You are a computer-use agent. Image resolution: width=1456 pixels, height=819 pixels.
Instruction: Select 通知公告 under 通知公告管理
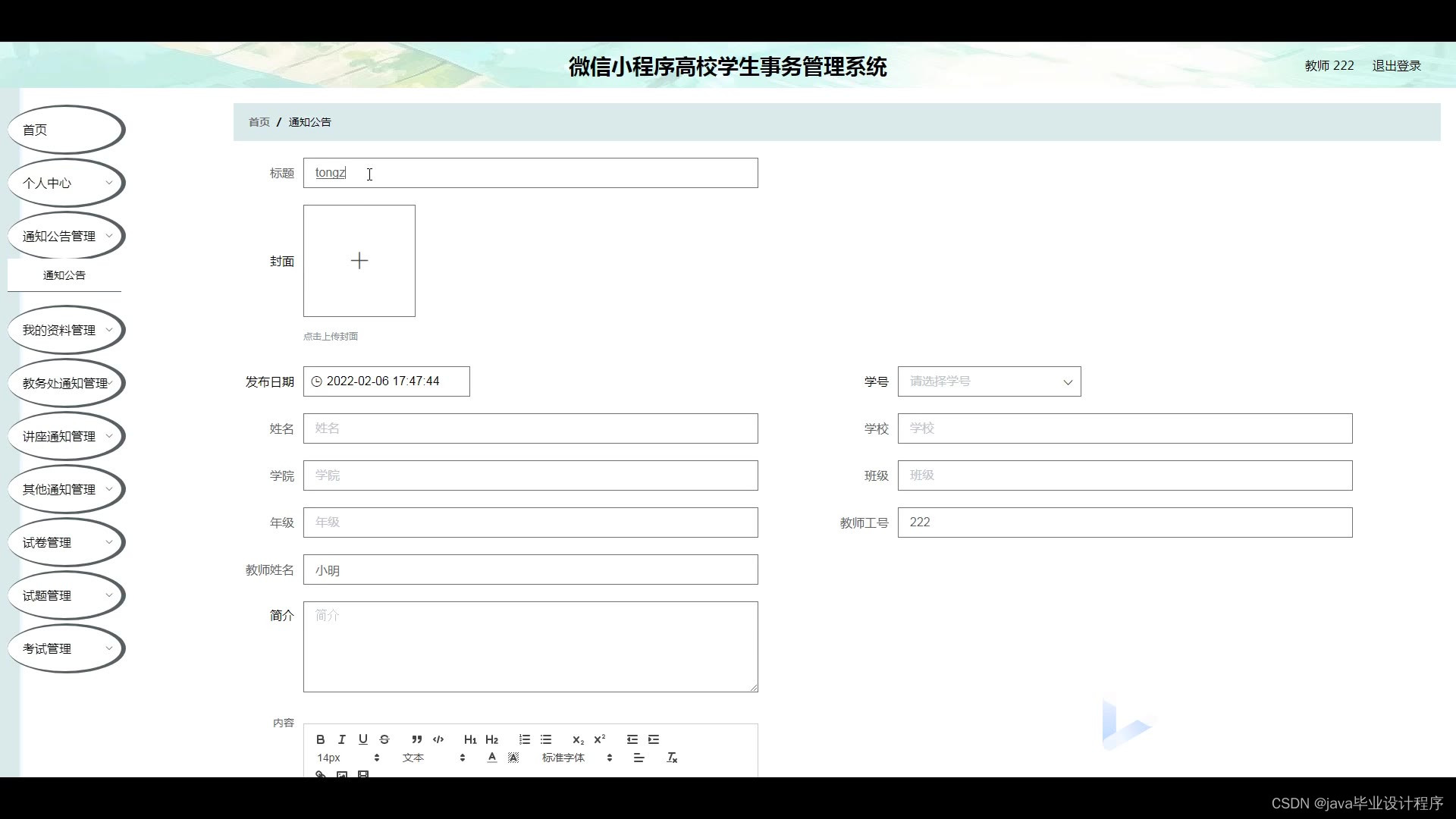(64, 275)
